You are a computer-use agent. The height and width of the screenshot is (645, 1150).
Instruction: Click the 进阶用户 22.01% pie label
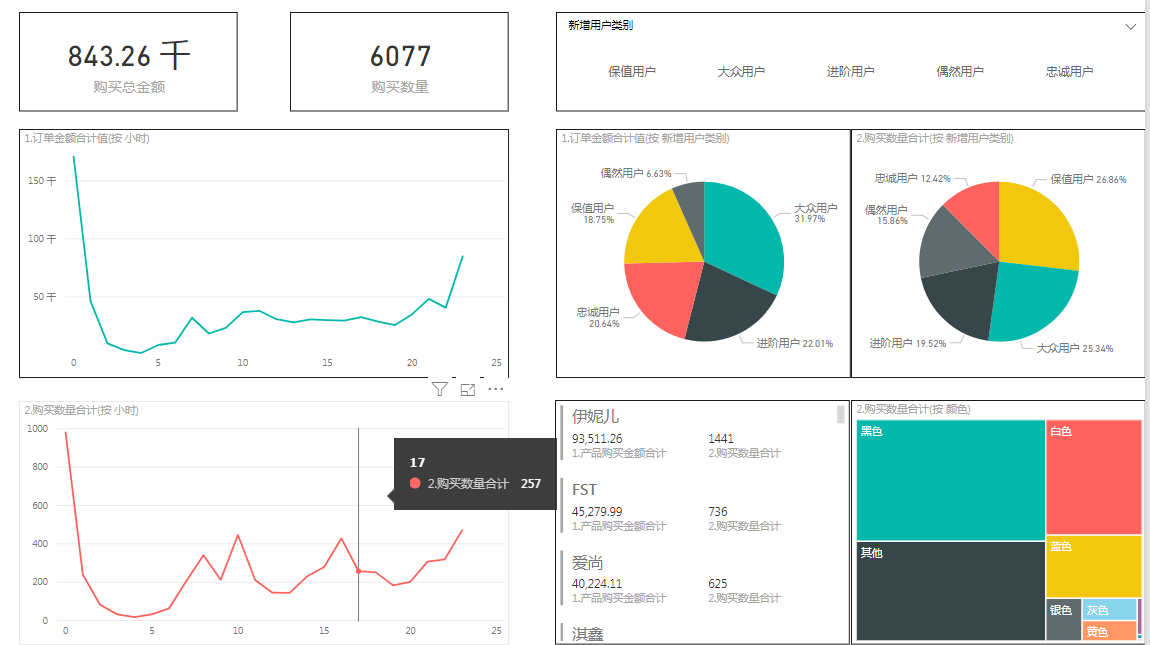pyautogui.click(x=794, y=343)
